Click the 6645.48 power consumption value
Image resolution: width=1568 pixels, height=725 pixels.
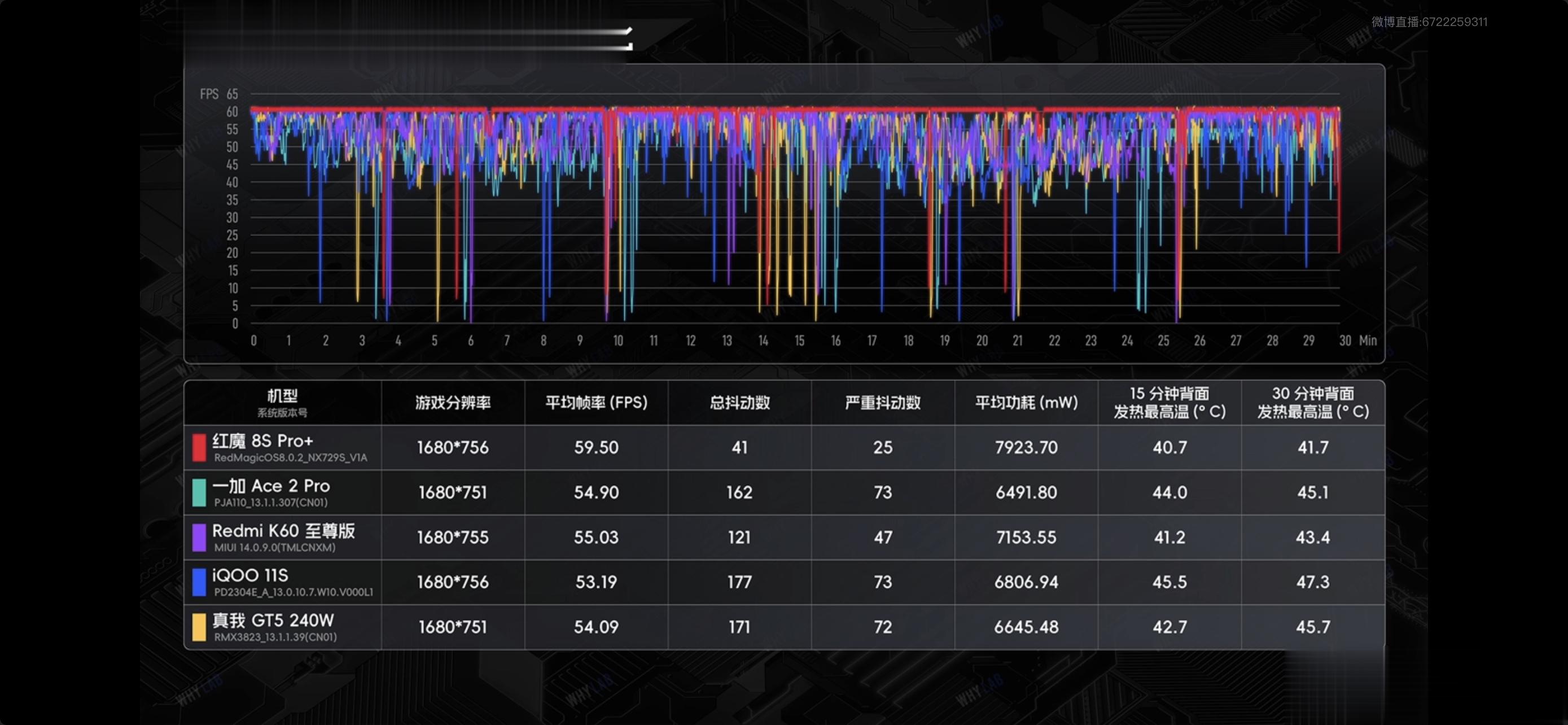pyautogui.click(x=1026, y=627)
